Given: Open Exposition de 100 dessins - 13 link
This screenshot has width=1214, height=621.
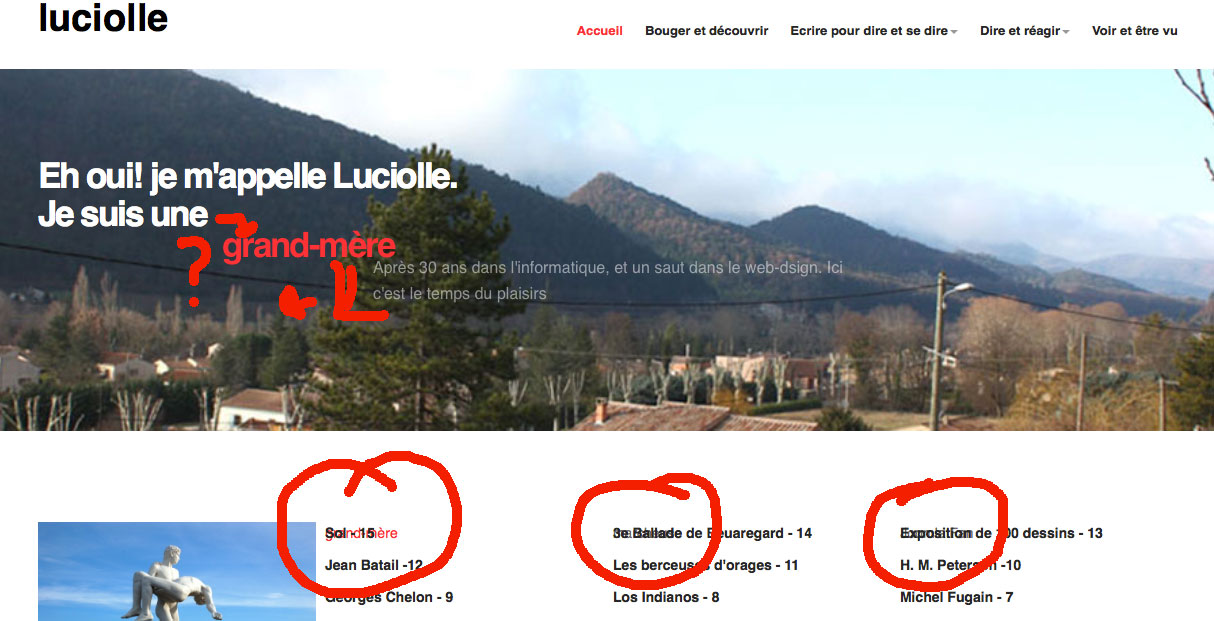Looking at the screenshot, I should [1002, 533].
